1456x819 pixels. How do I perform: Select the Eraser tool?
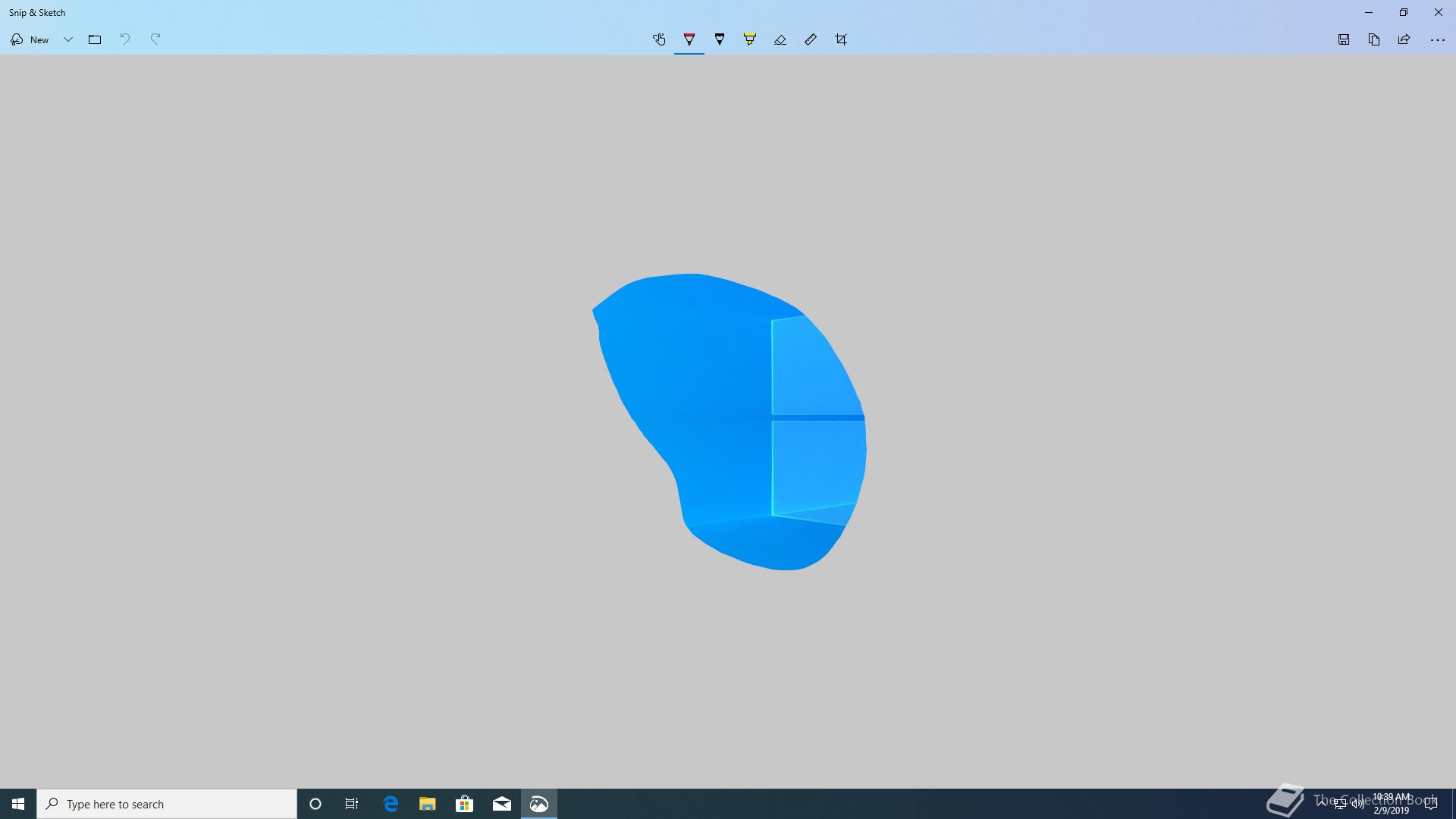780,39
